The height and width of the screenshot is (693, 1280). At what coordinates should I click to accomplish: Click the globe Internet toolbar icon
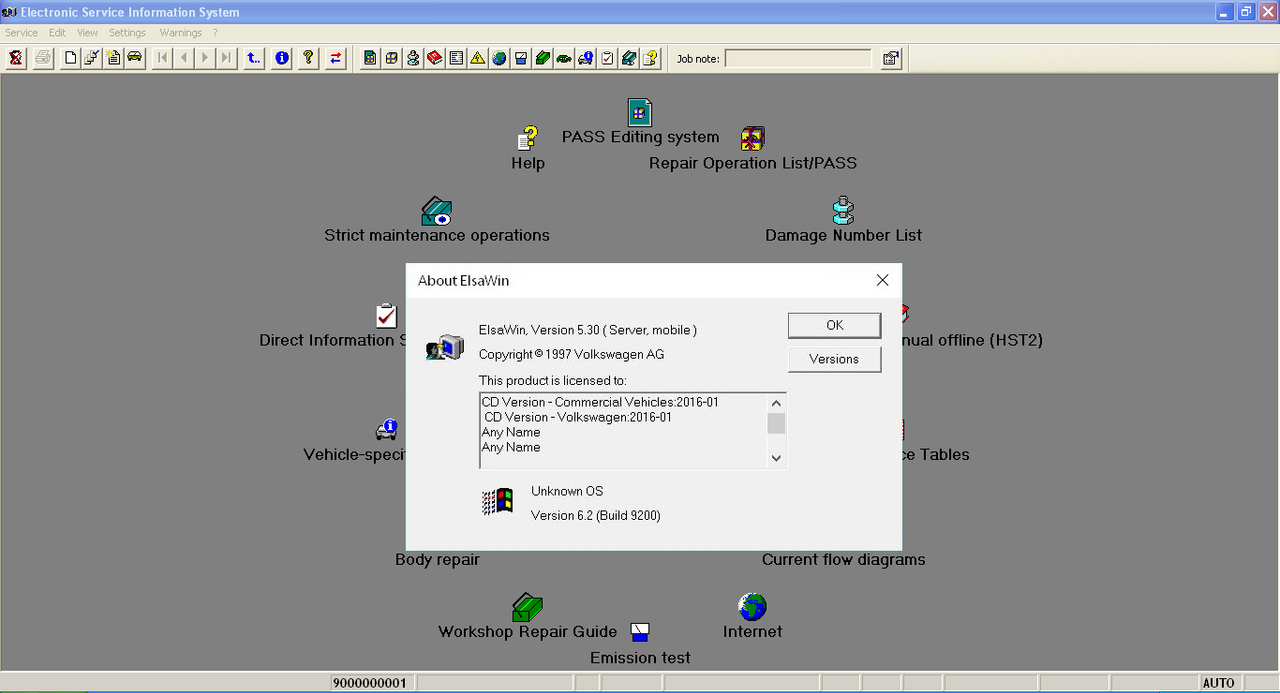[x=499, y=58]
